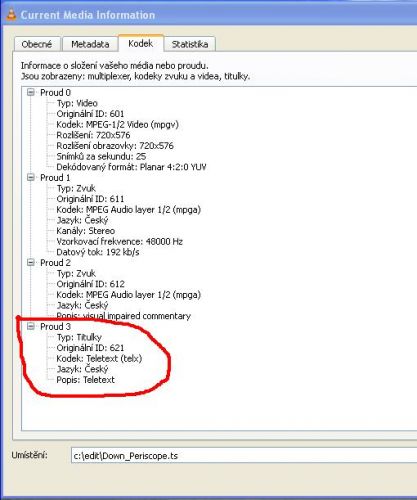This screenshot has width=417, height=500.
Task: Select Originální ID: 611 item
Action: pyautogui.click(x=90, y=199)
